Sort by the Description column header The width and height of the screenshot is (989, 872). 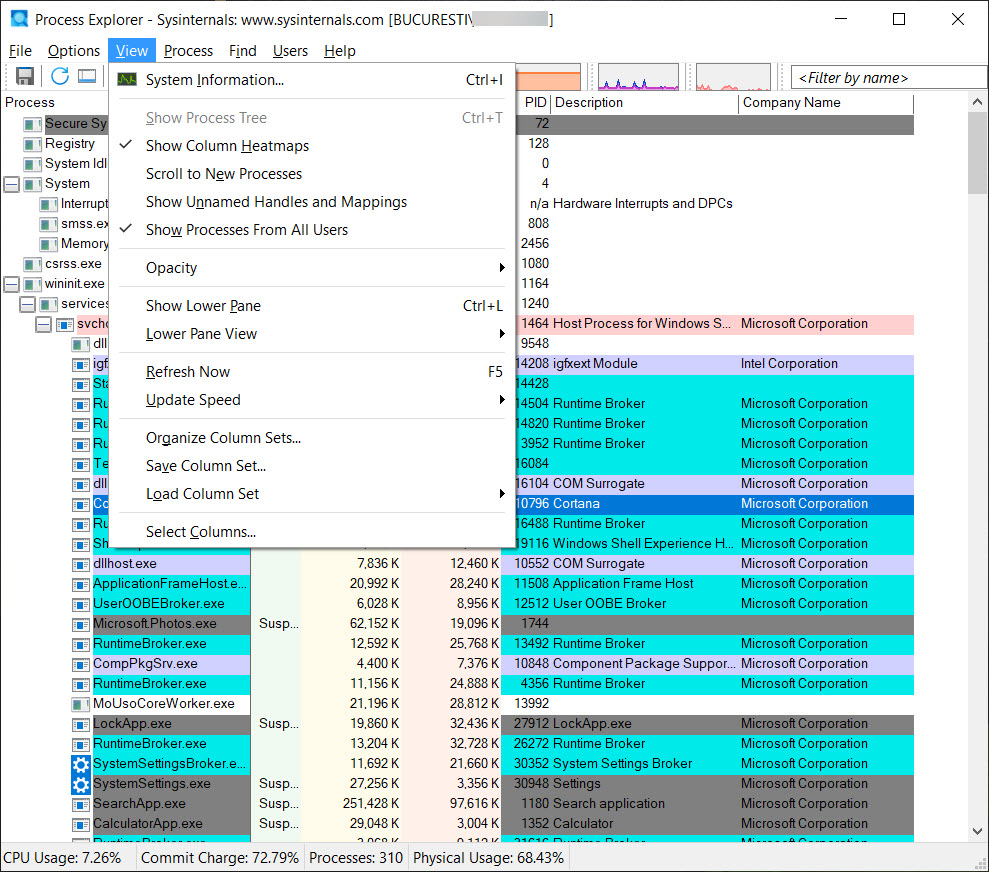point(645,102)
